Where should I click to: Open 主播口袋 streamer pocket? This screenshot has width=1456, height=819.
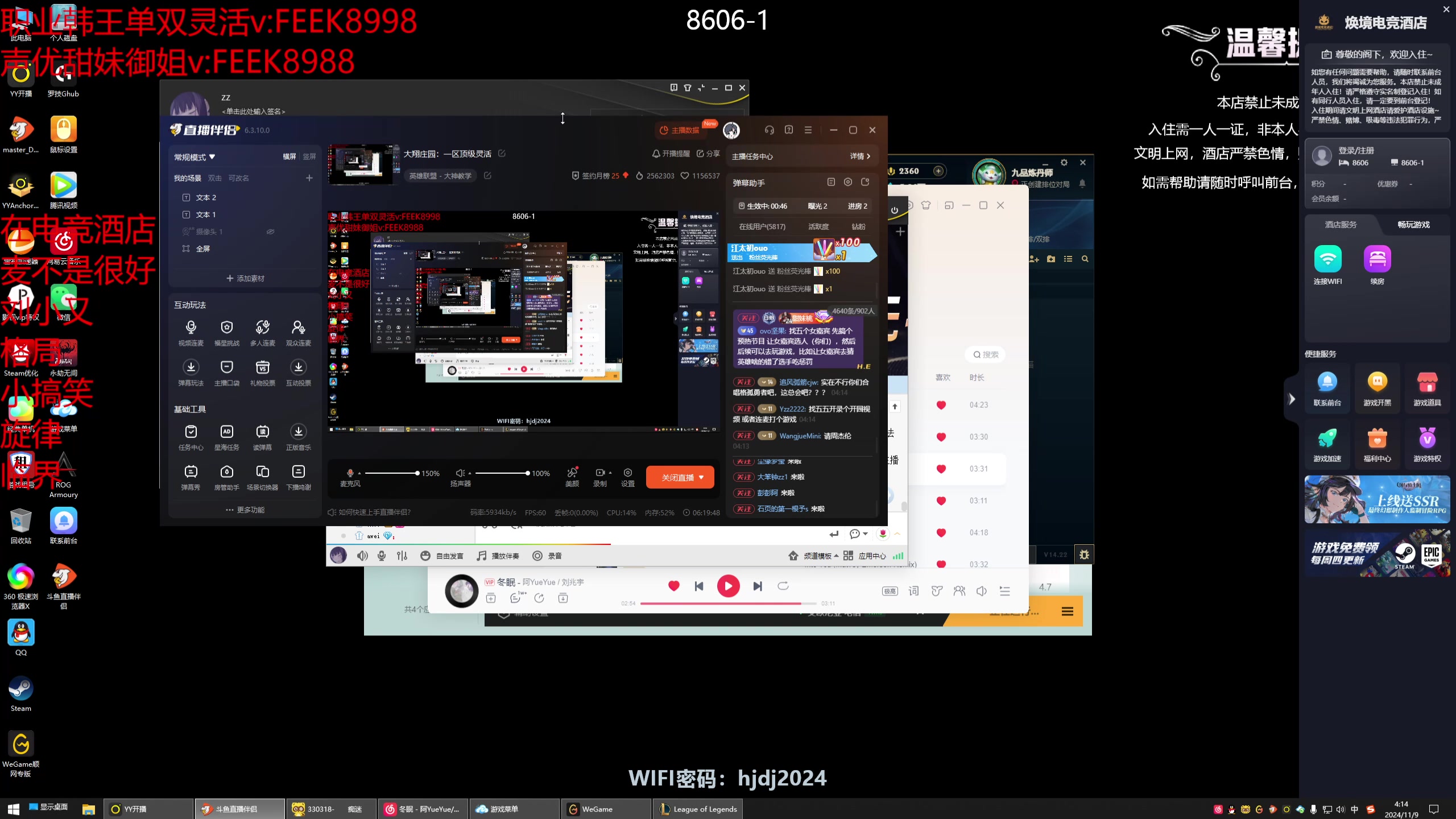tap(226, 373)
